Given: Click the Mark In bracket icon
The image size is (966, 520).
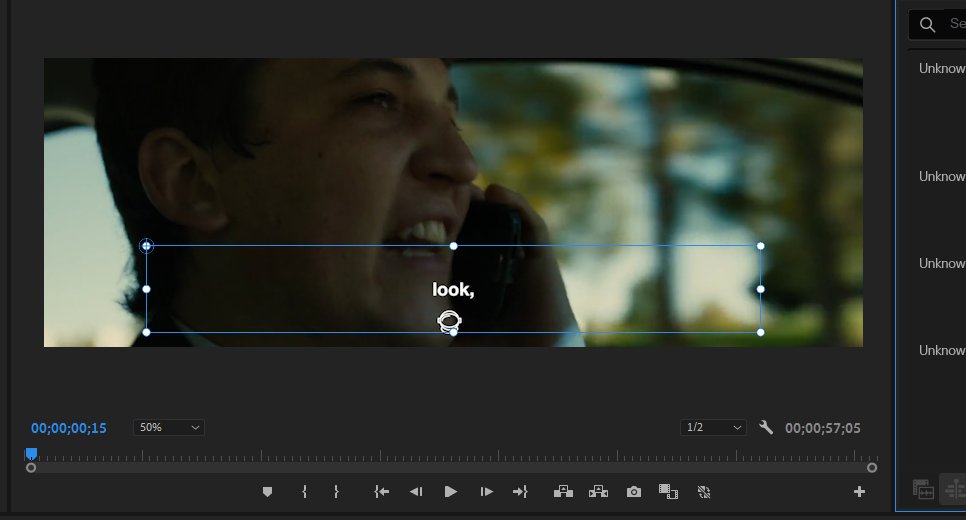Looking at the screenshot, I should pos(304,492).
